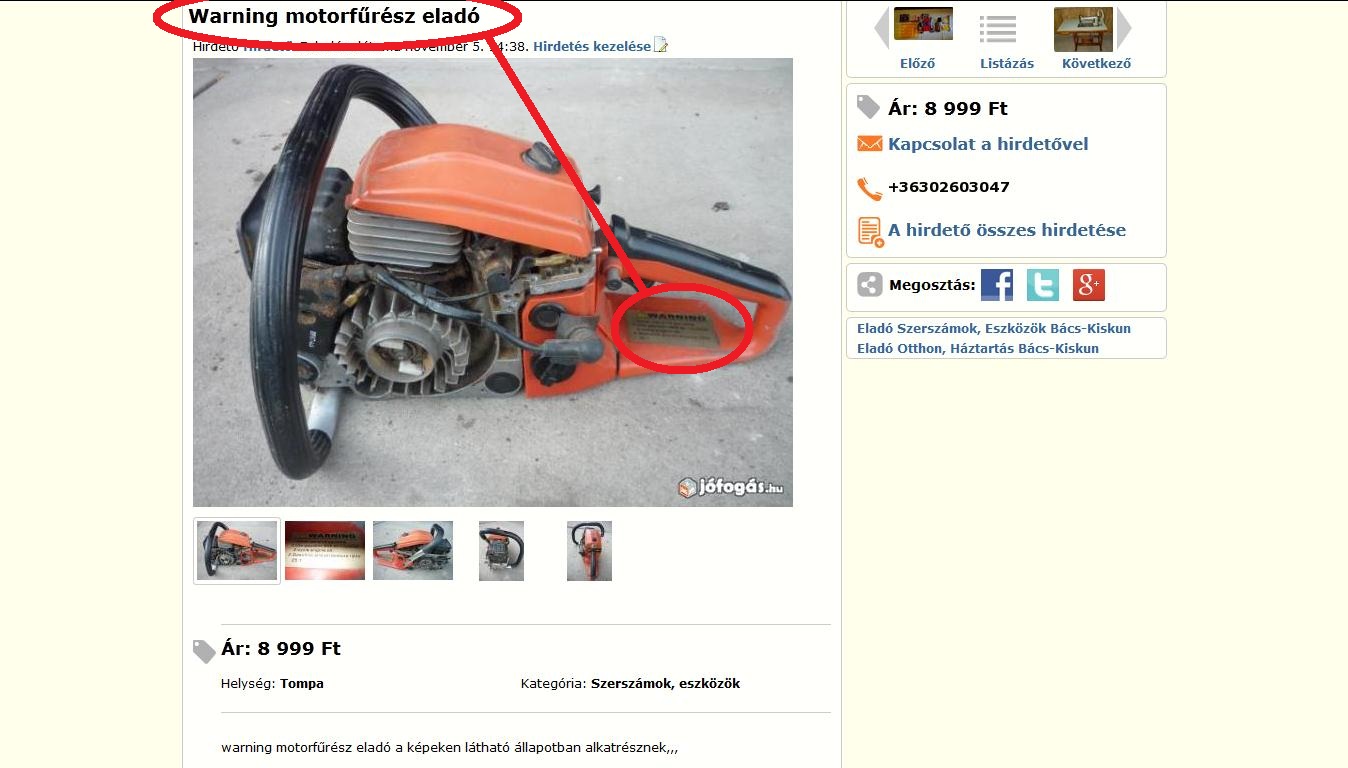
Task: Share the ad on Twitter
Action: click(1043, 285)
